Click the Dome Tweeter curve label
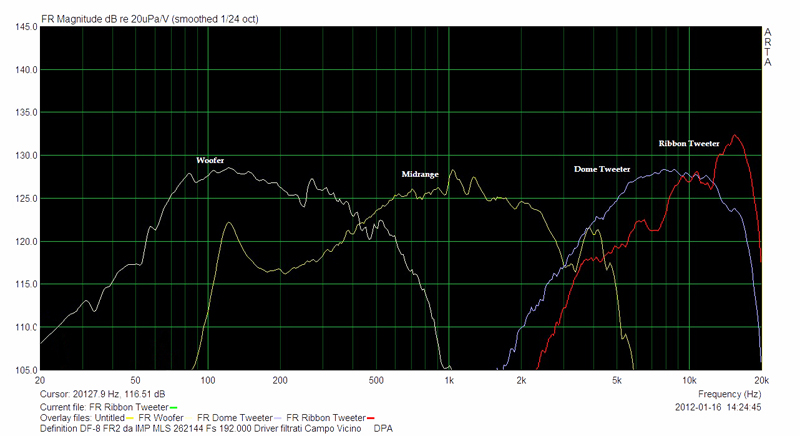 click(602, 169)
